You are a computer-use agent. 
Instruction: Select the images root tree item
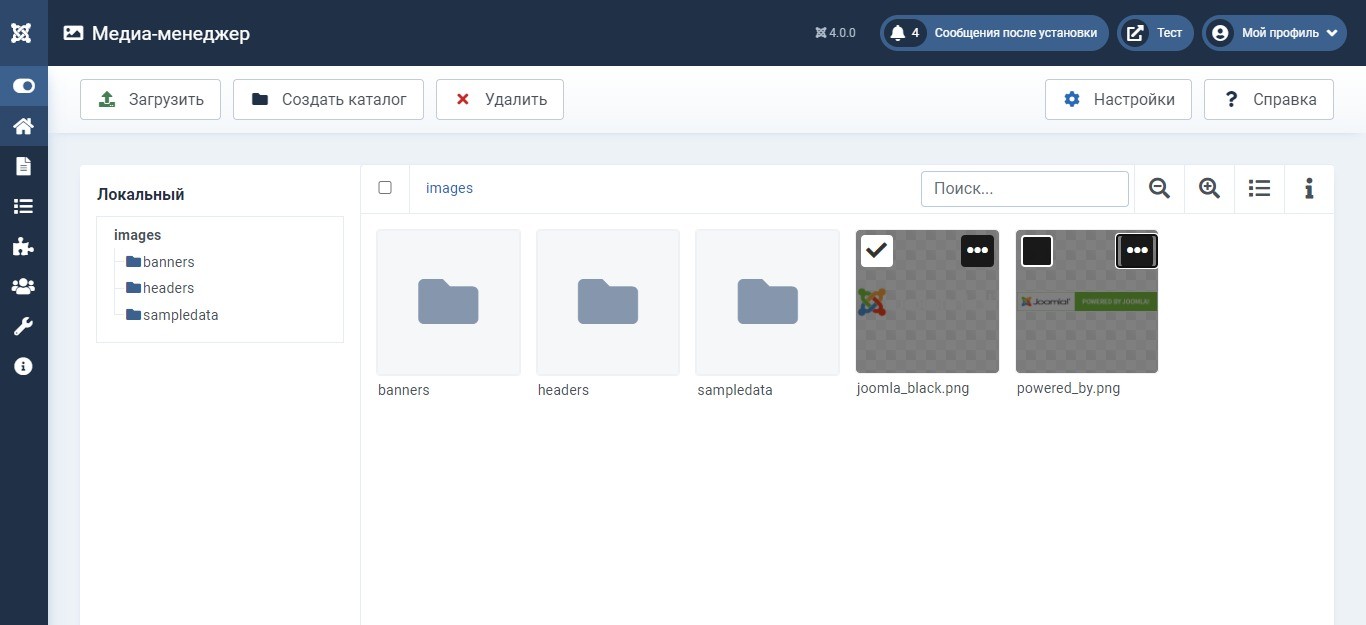(x=137, y=235)
